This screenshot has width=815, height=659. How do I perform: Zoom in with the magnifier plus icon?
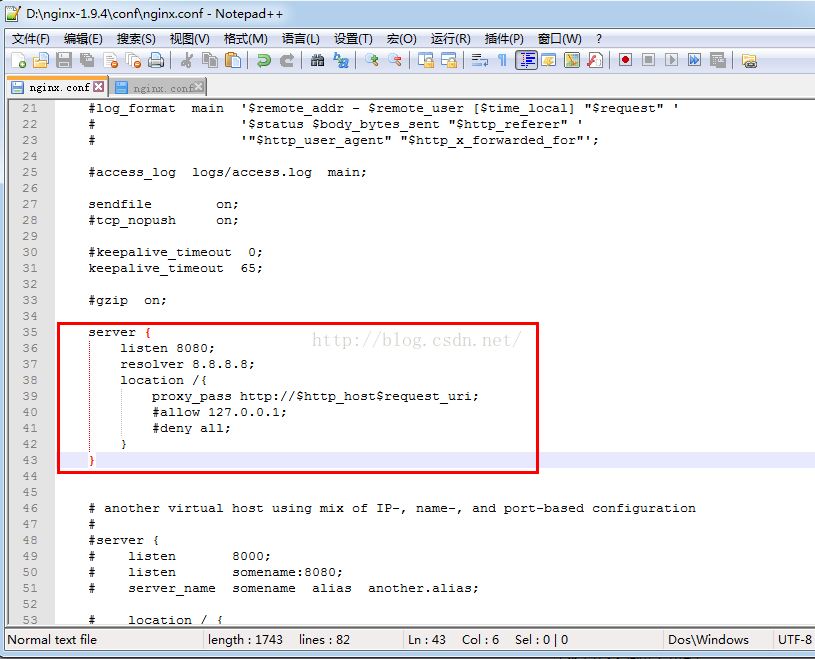coord(372,60)
